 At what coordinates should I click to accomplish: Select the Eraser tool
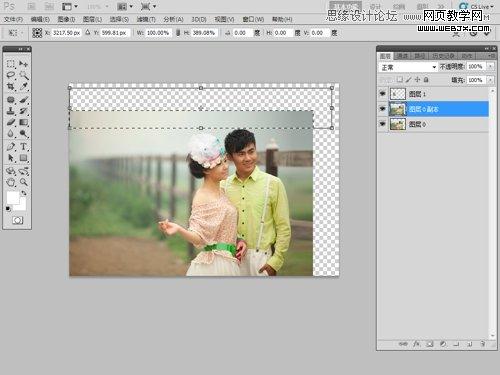(11, 122)
